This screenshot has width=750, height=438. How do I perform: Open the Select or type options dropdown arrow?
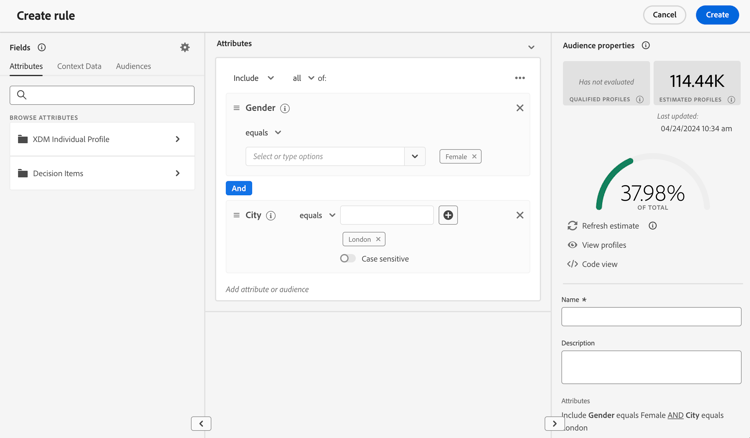(x=415, y=156)
